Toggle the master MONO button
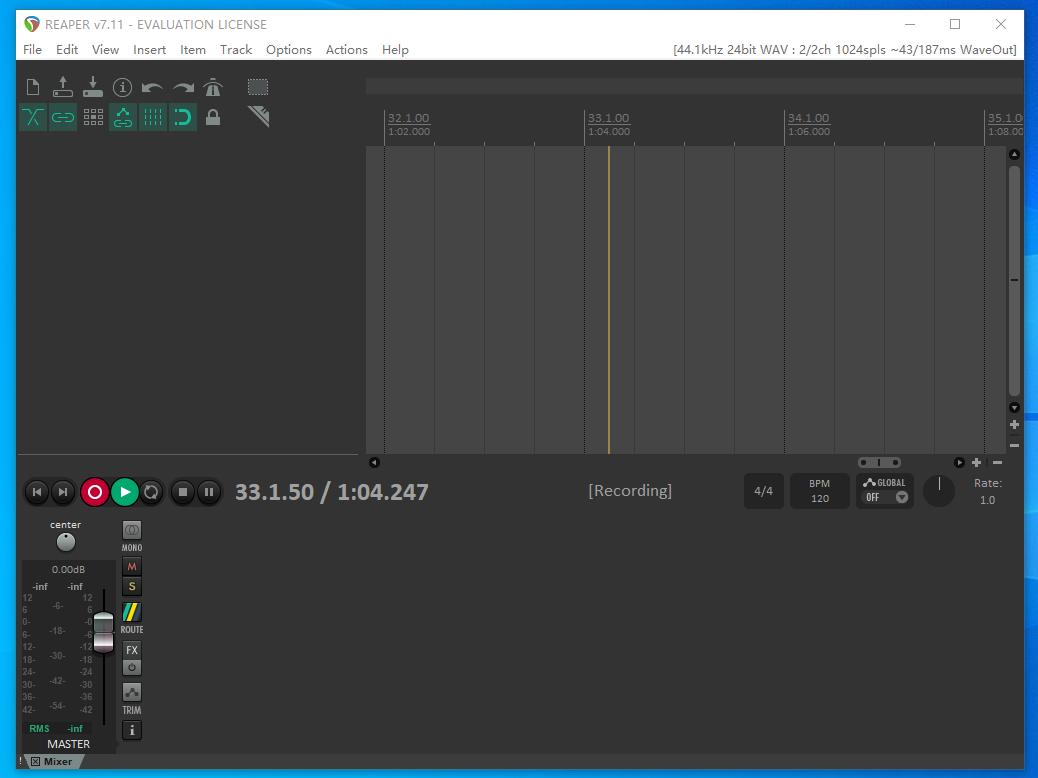 [x=131, y=530]
